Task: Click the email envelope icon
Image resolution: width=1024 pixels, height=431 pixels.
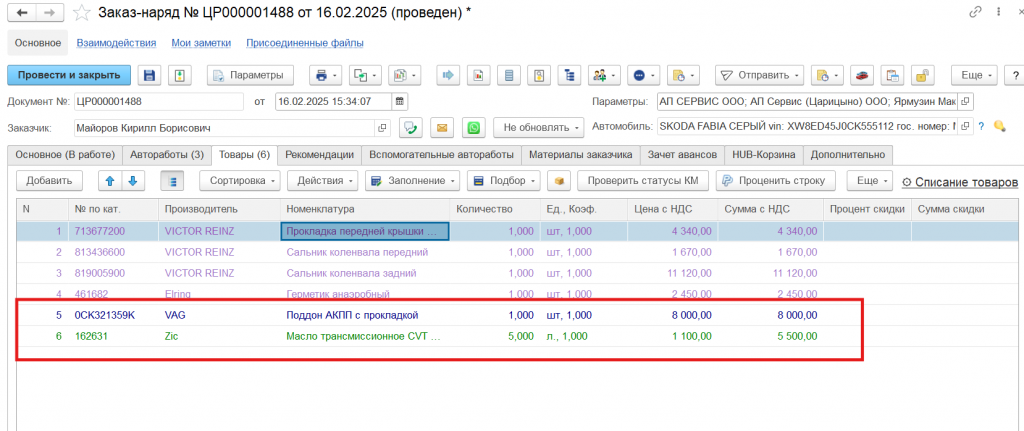Action: pyautogui.click(x=441, y=128)
